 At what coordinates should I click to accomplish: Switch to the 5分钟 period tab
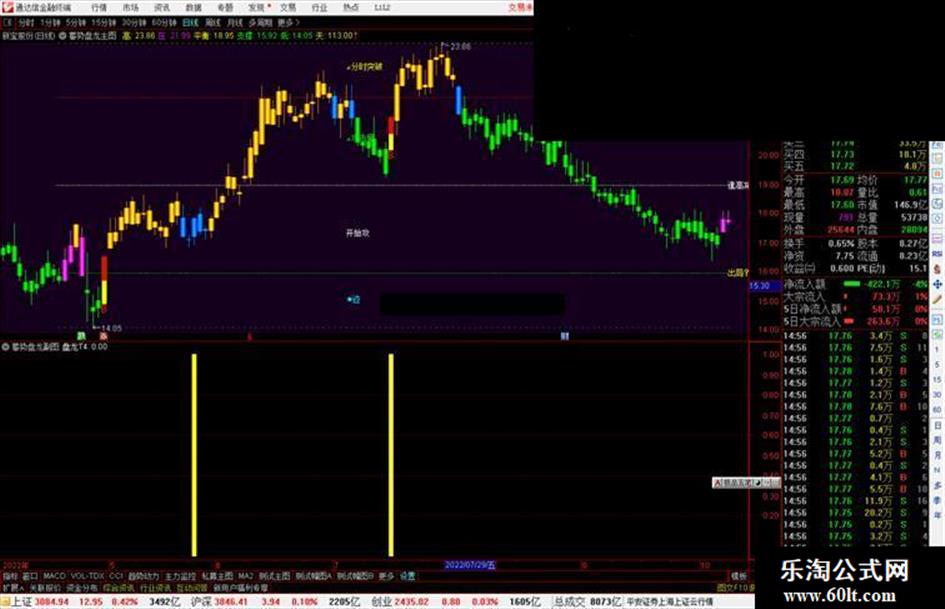pos(76,23)
